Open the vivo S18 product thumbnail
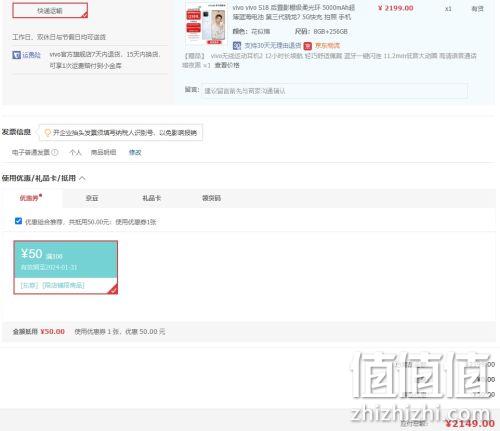The height and width of the screenshot is (431, 500). point(207,24)
